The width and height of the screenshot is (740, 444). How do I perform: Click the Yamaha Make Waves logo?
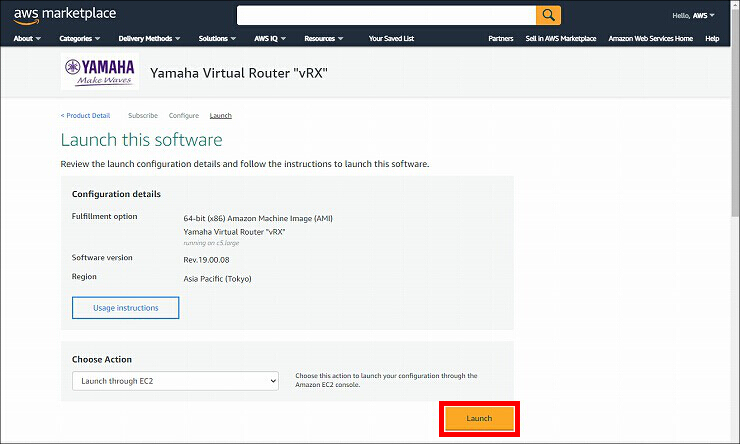pyautogui.click(x=100, y=71)
